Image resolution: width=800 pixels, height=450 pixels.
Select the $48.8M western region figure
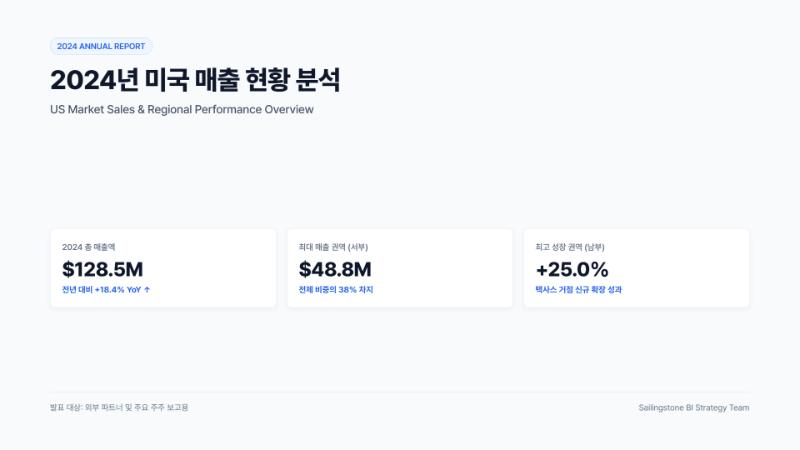coord(335,269)
